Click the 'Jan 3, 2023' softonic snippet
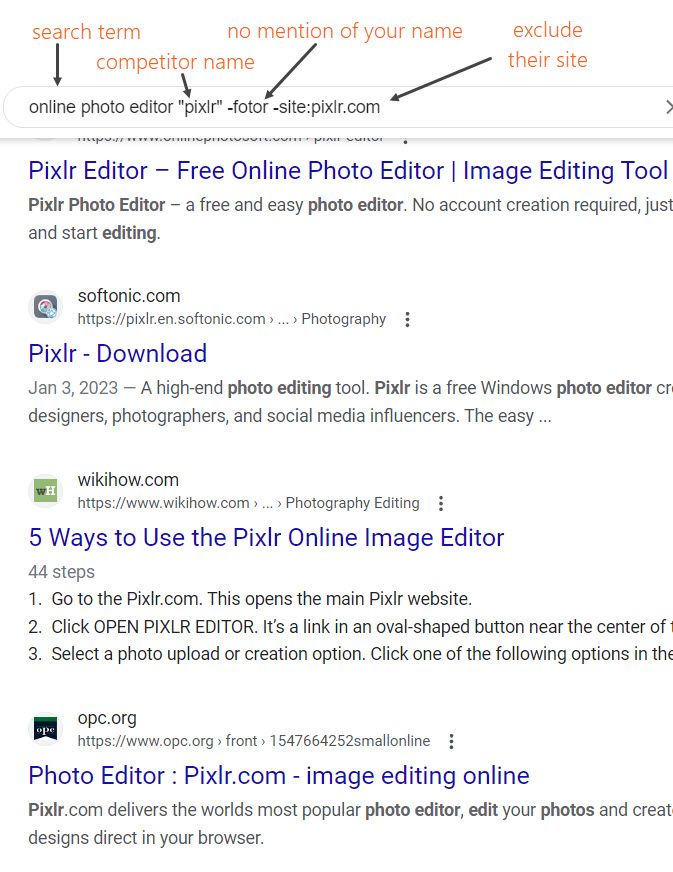Viewport: 673px width, 872px height. pos(350,402)
